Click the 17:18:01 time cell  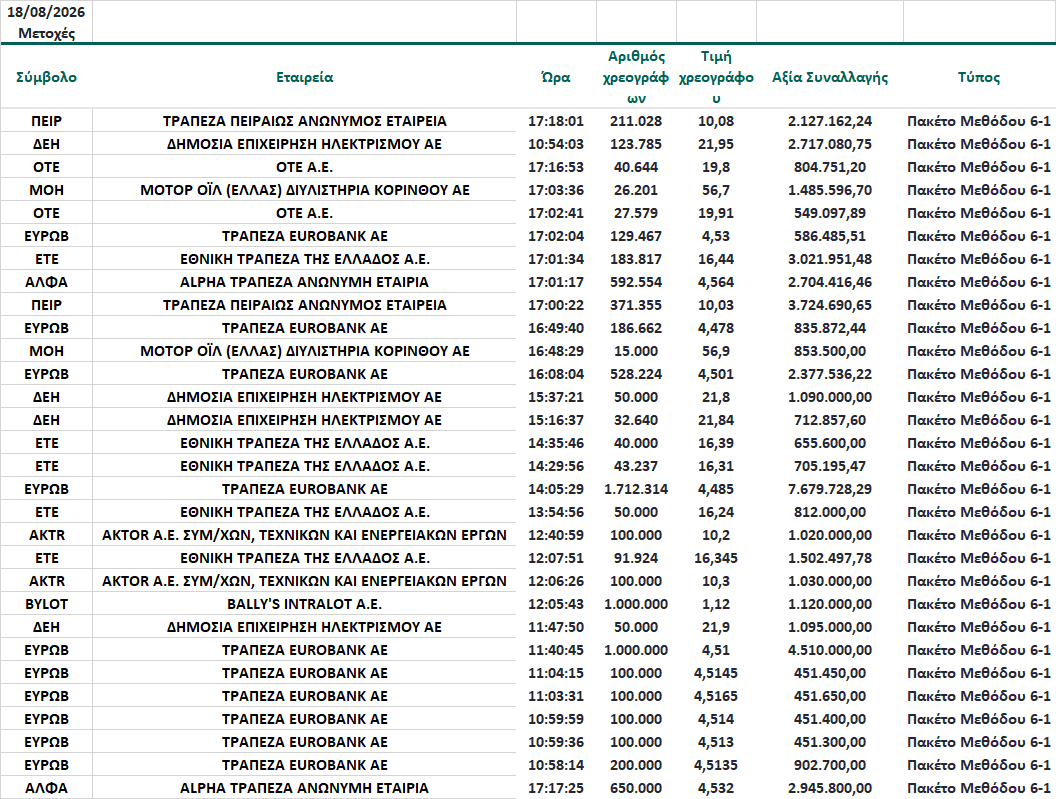pyautogui.click(x=556, y=121)
